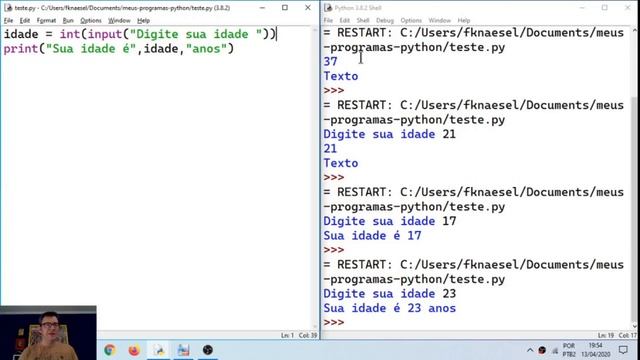This screenshot has height=360, width=640.
Task: Open File menu in Python Shell
Action: (x=328, y=20)
